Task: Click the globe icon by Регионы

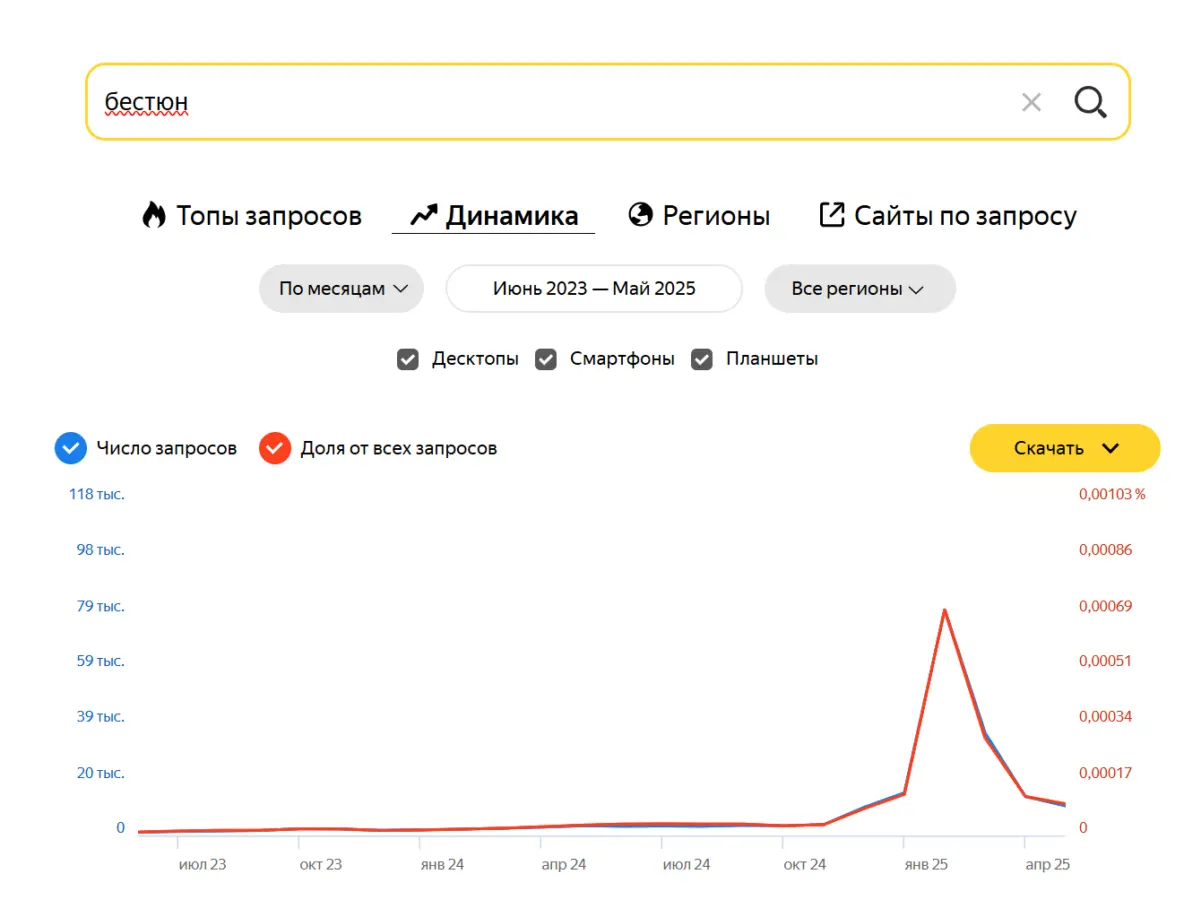Action: [640, 215]
